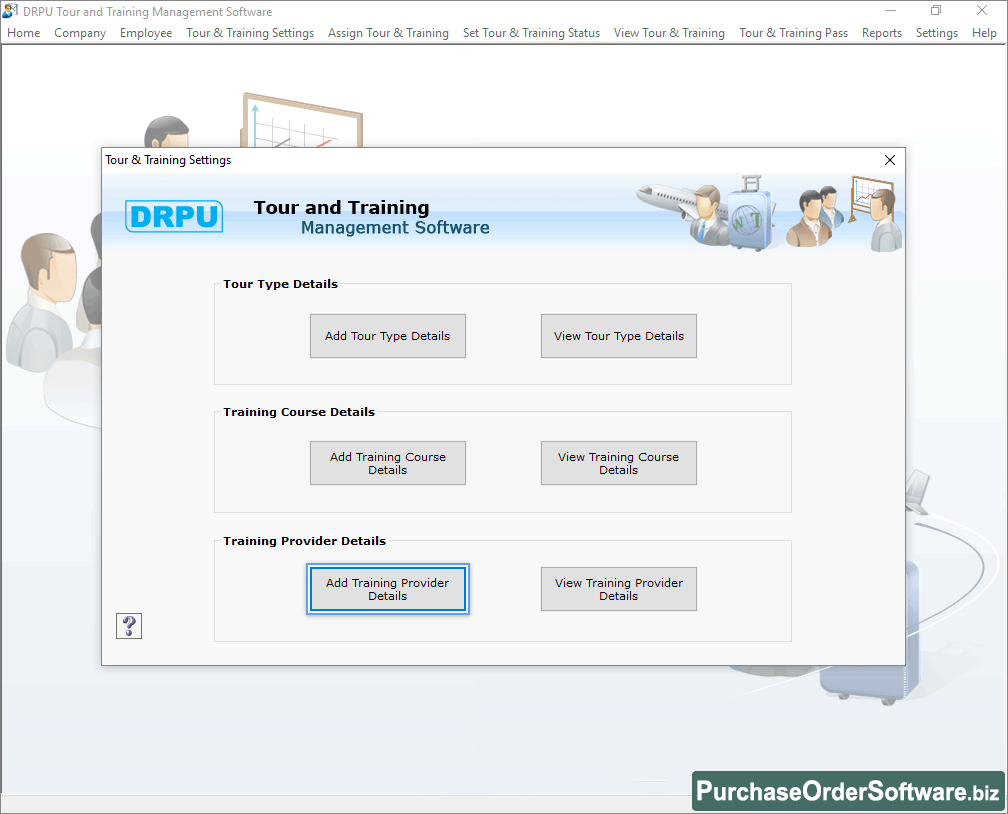Click 'Tour Type Details' group label
Image resolution: width=1008 pixels, height=814 pixels.
(x=280, y=284)
